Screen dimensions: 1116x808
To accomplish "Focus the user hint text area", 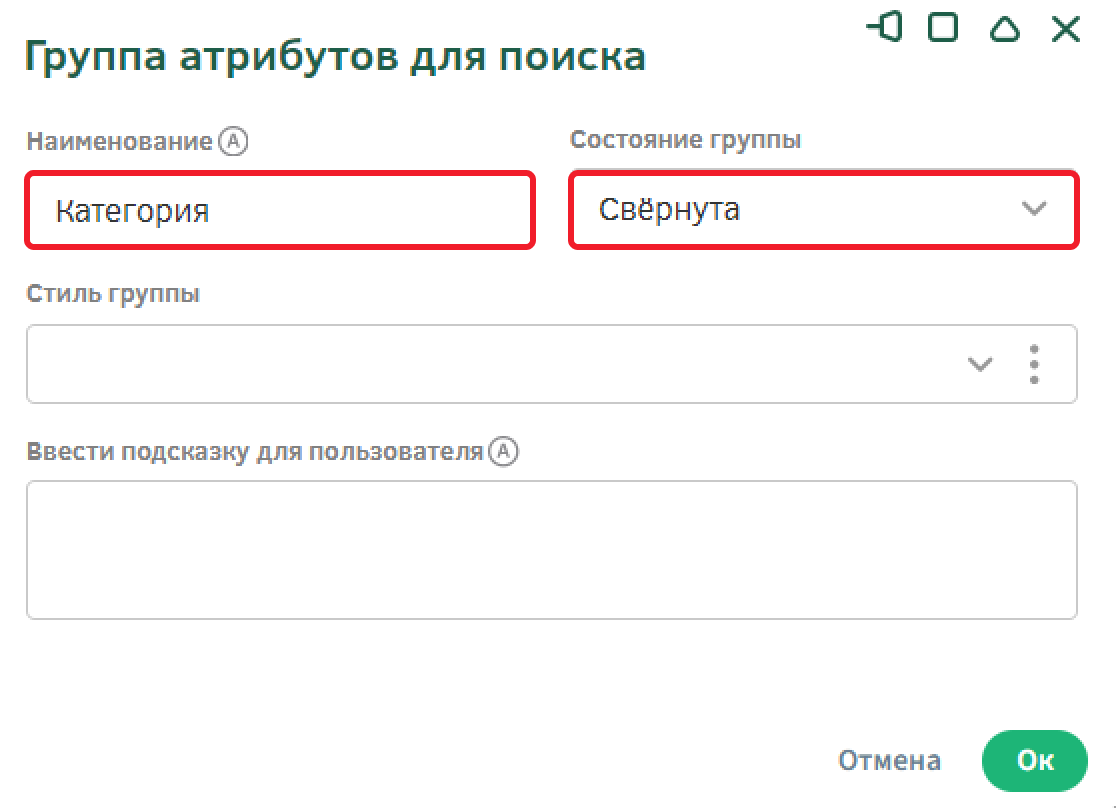I will 551,550.
